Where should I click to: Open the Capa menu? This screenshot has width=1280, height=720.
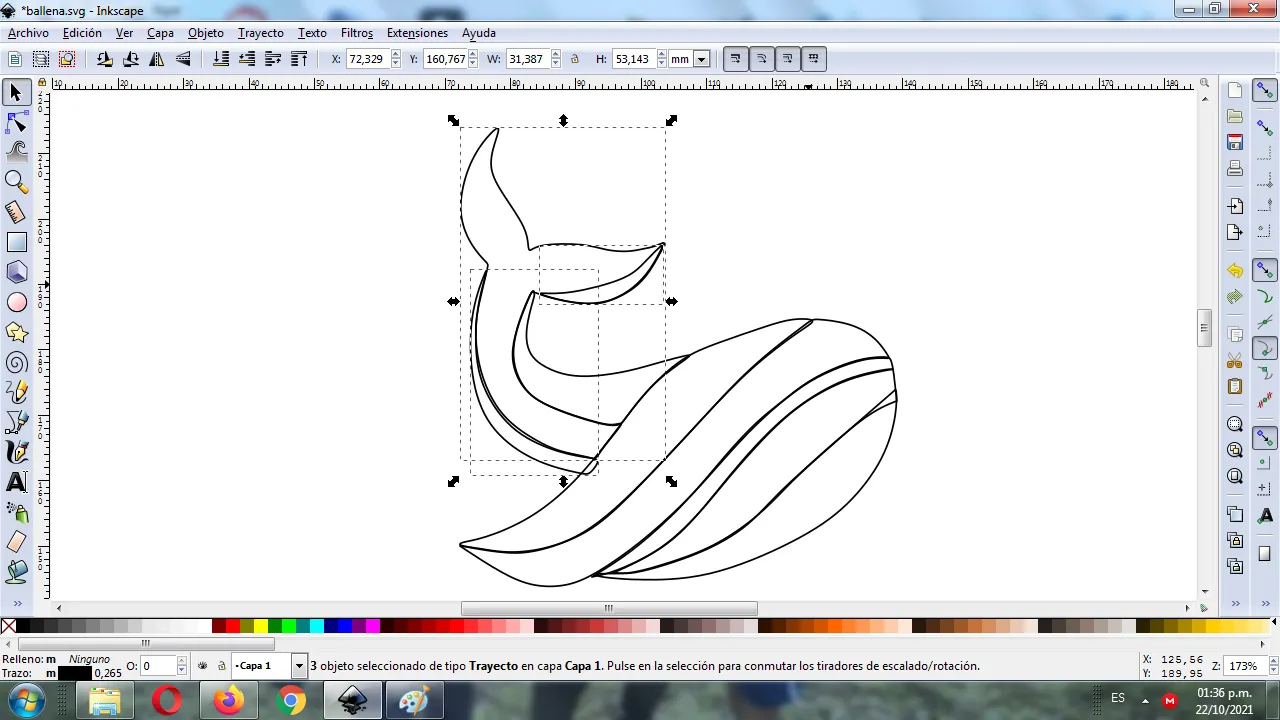pos(160,33)
